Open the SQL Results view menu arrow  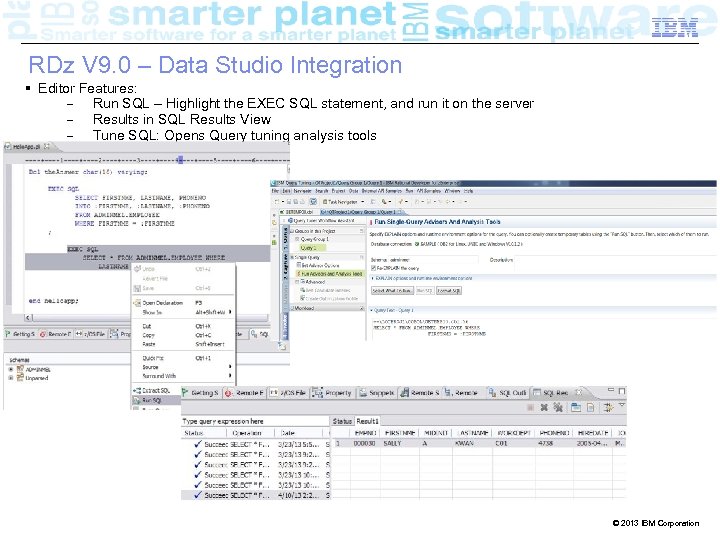click(x=622, y=405)
